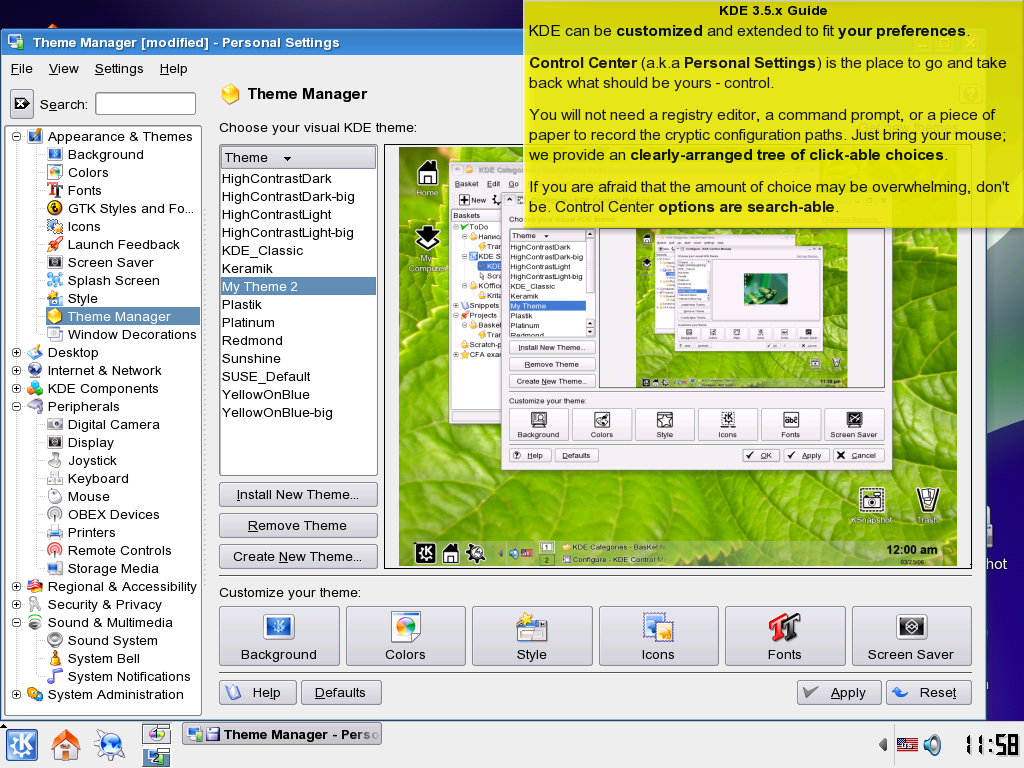Open the Home folder panel icon
1024x768 pixels.
(x=66, y=745)
